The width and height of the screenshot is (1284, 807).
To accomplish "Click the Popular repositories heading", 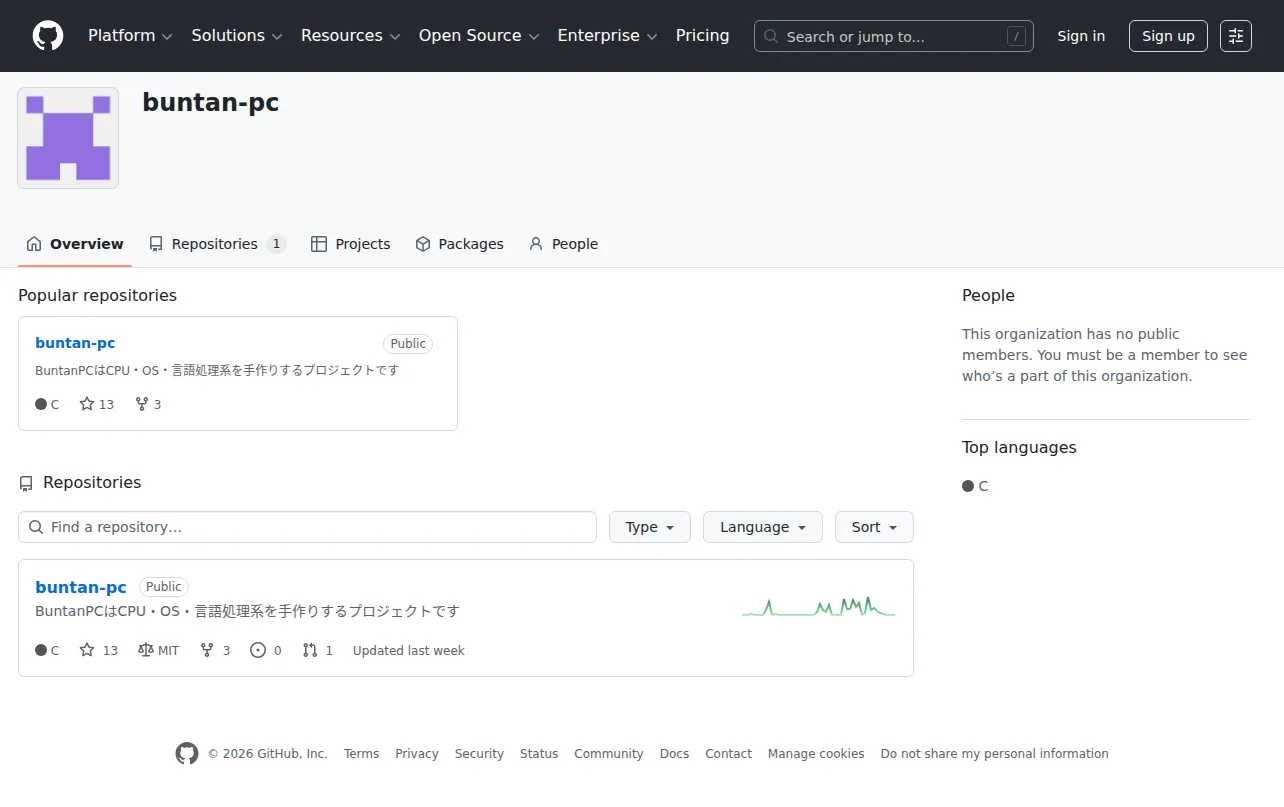I will coord(97,295).
